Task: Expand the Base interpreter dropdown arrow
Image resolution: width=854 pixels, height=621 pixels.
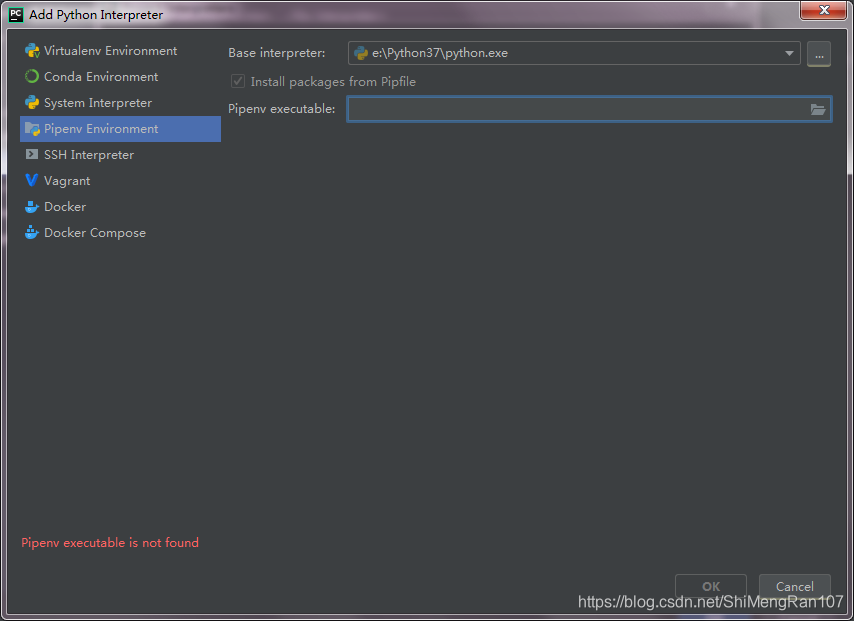Action: click(x=789, y=53)
